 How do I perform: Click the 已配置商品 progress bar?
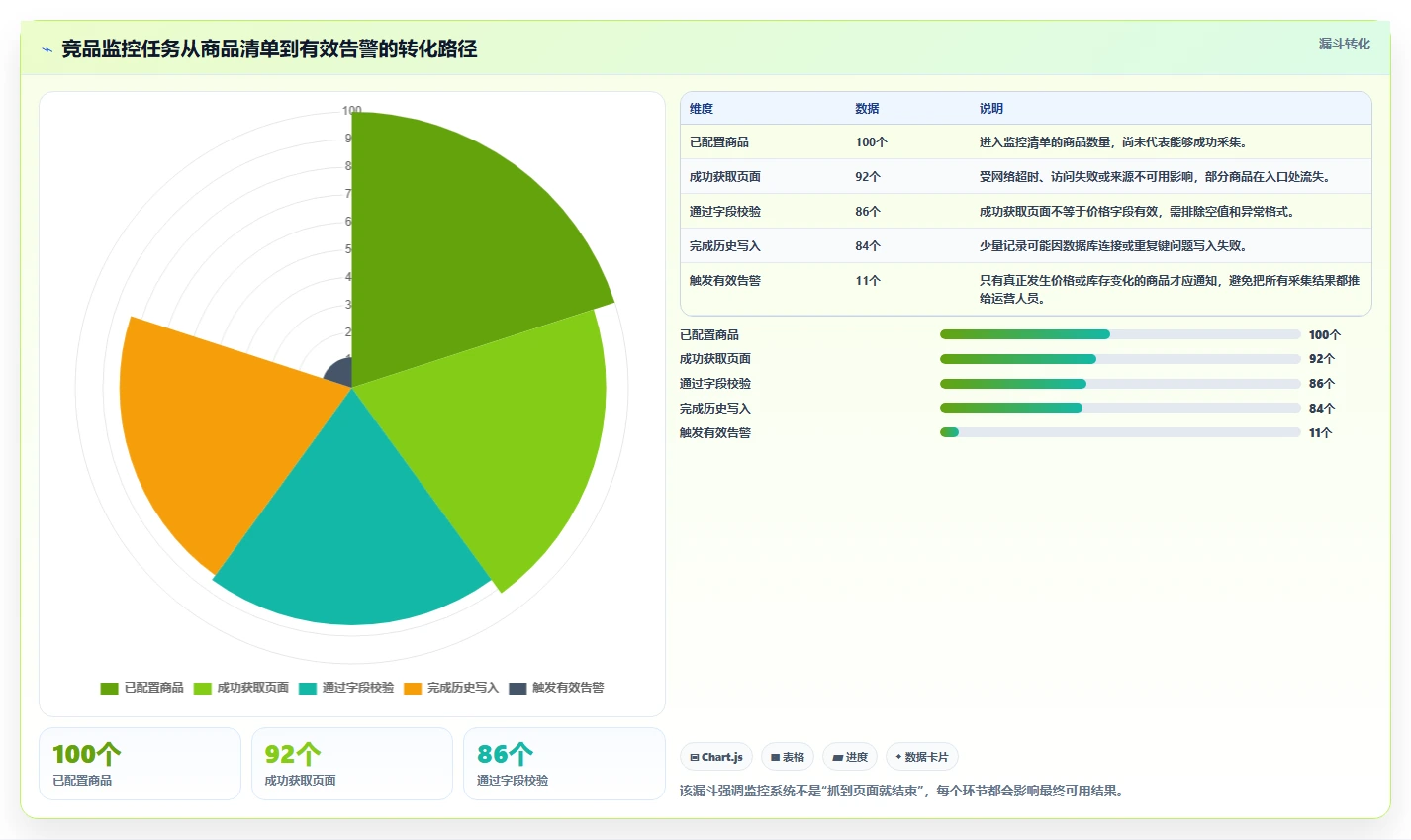[1120, 334]
